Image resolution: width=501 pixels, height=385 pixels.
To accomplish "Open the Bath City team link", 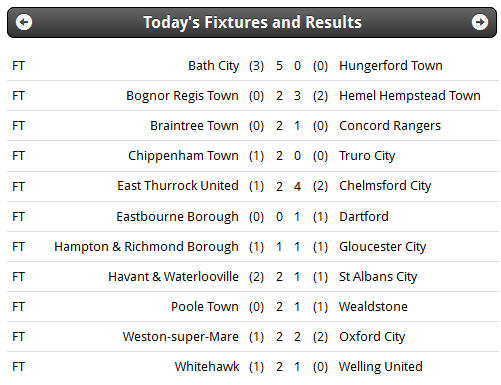I will [213, 66].
